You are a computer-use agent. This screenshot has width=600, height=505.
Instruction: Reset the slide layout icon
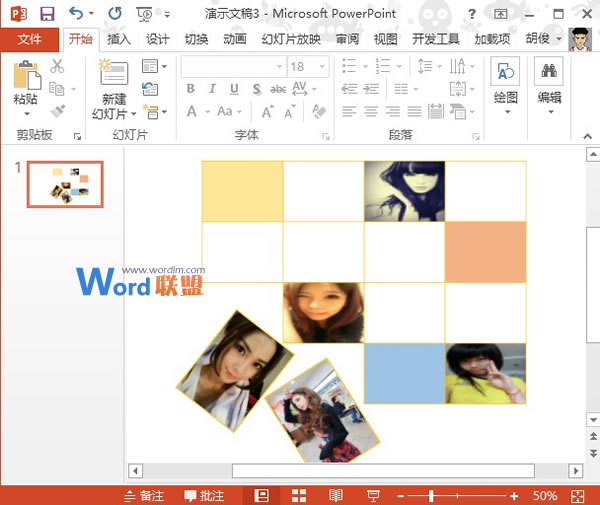(x=150, y=89)
